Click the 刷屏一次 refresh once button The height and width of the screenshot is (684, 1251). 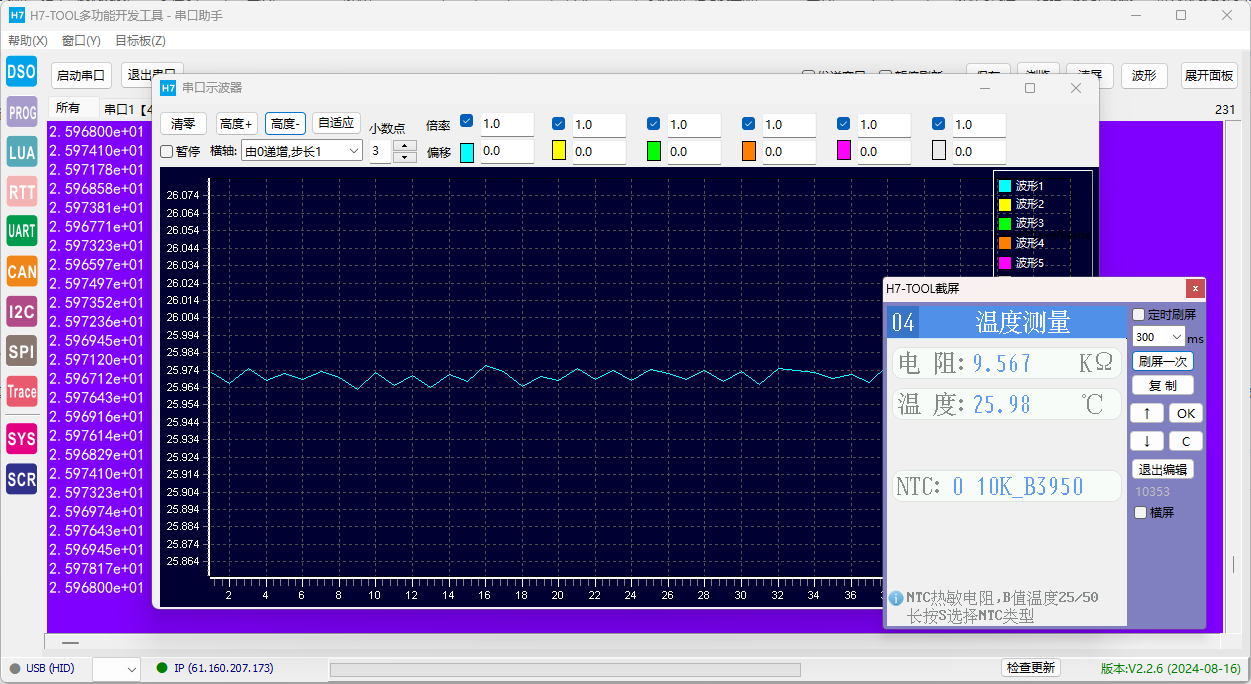1162,361
